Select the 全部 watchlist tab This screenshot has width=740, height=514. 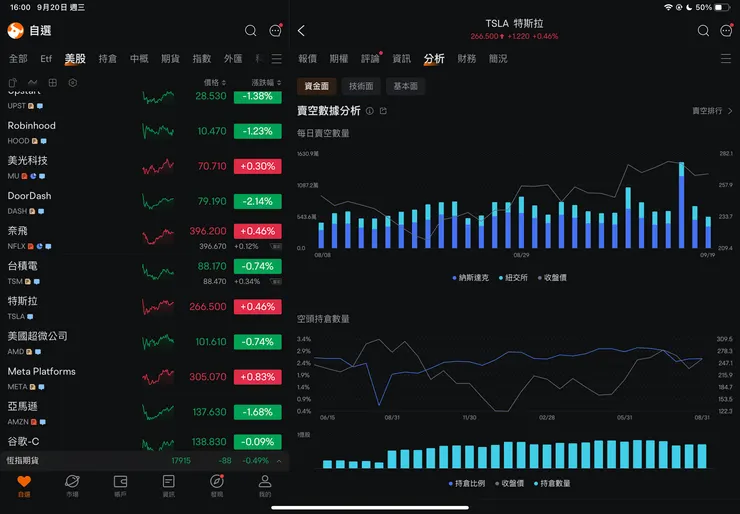pos(18,59)
